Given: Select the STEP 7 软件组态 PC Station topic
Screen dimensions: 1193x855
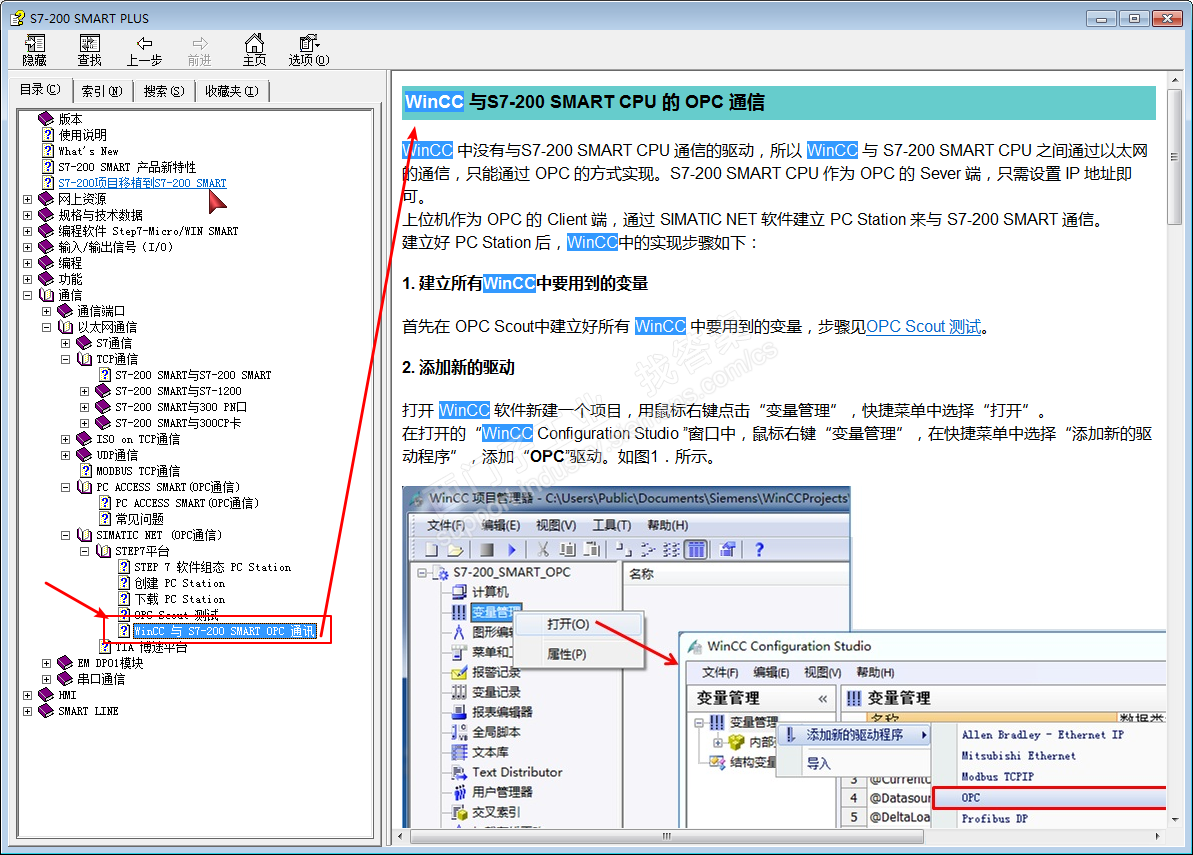Looking at the screenshot, I should 212,567.
